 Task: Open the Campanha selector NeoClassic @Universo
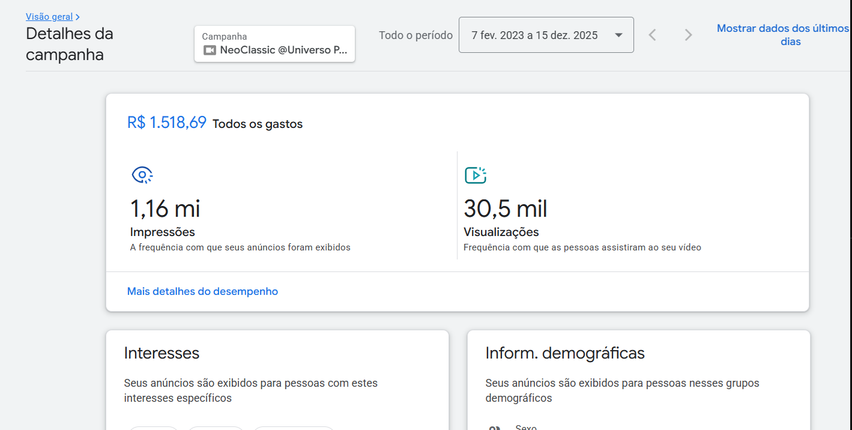[274, 44]
